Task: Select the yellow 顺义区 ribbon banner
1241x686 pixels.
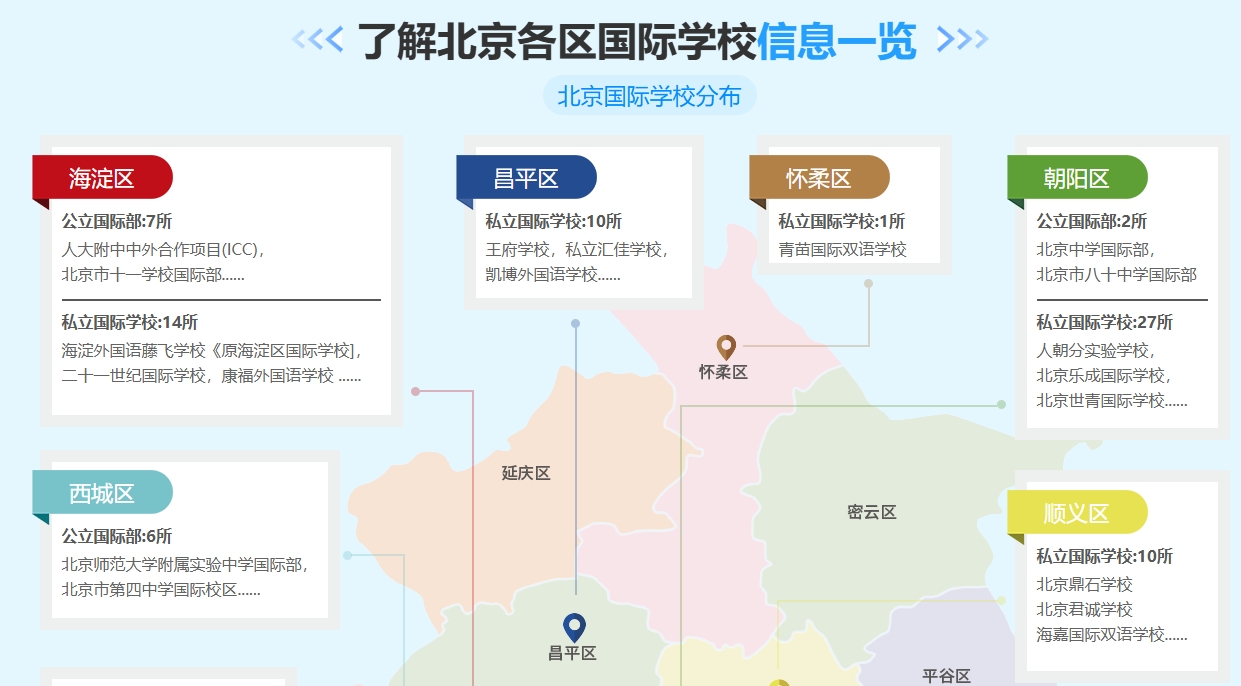Action: click(x=1074, y=513)
